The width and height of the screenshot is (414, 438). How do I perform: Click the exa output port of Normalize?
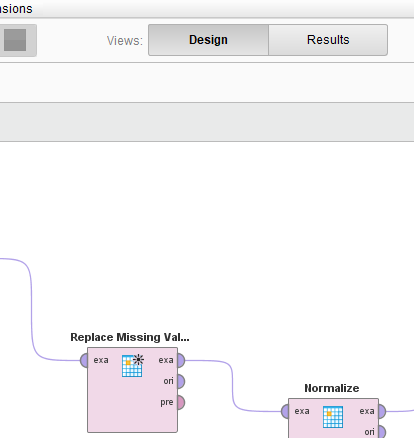coord(382,411)
